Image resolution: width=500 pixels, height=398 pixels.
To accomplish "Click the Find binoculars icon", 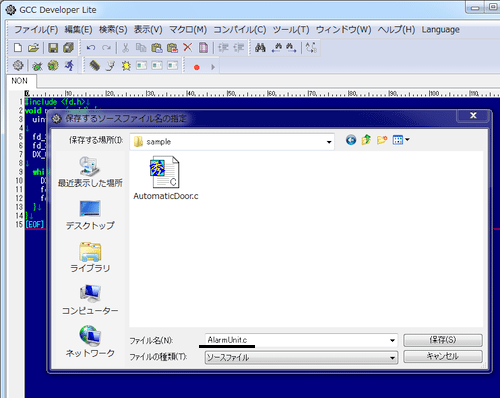I will [x=260, y=48].
